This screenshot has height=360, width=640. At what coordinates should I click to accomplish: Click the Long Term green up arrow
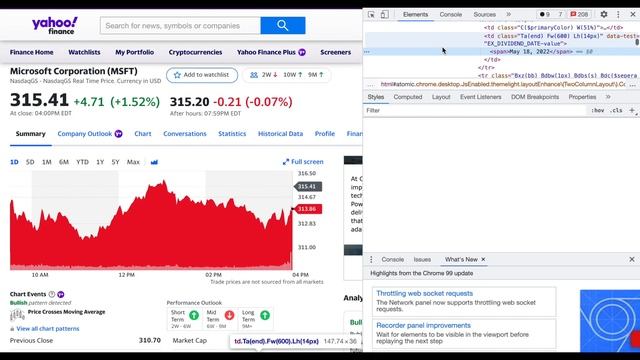[265, 315]
